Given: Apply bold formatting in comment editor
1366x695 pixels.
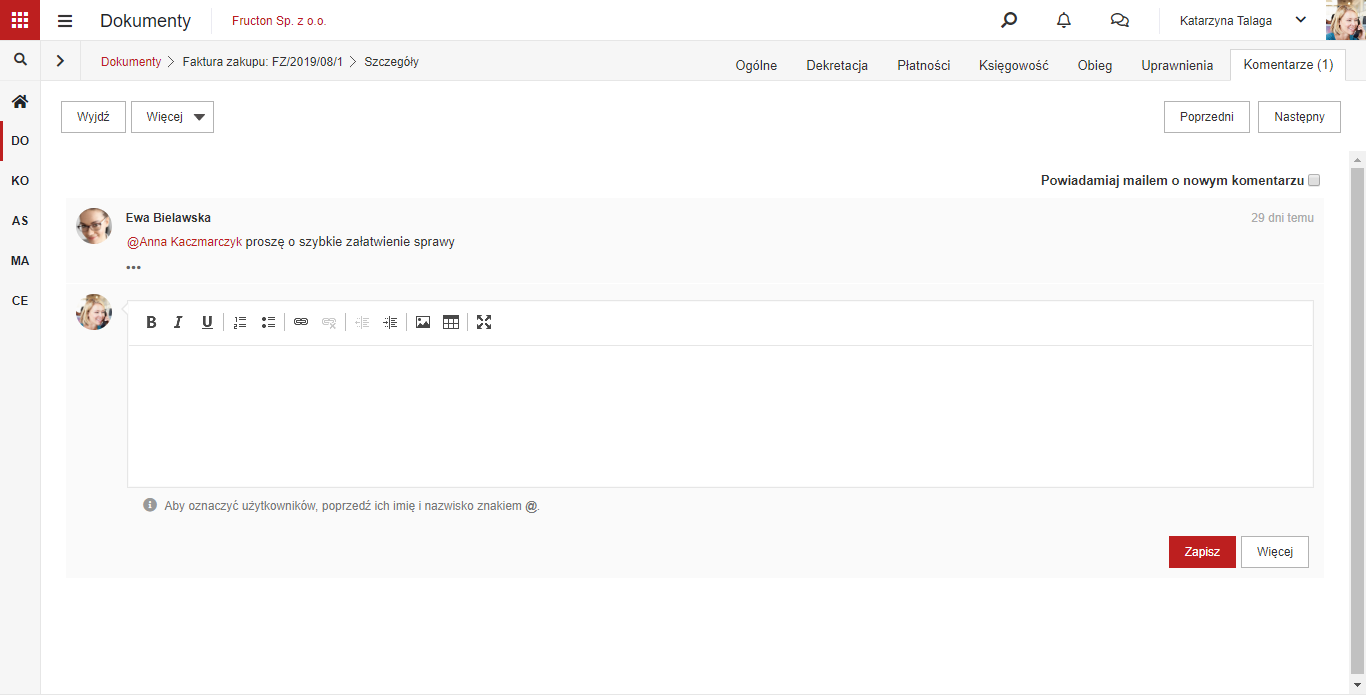Looking at the screenshot, I should 152,322.
